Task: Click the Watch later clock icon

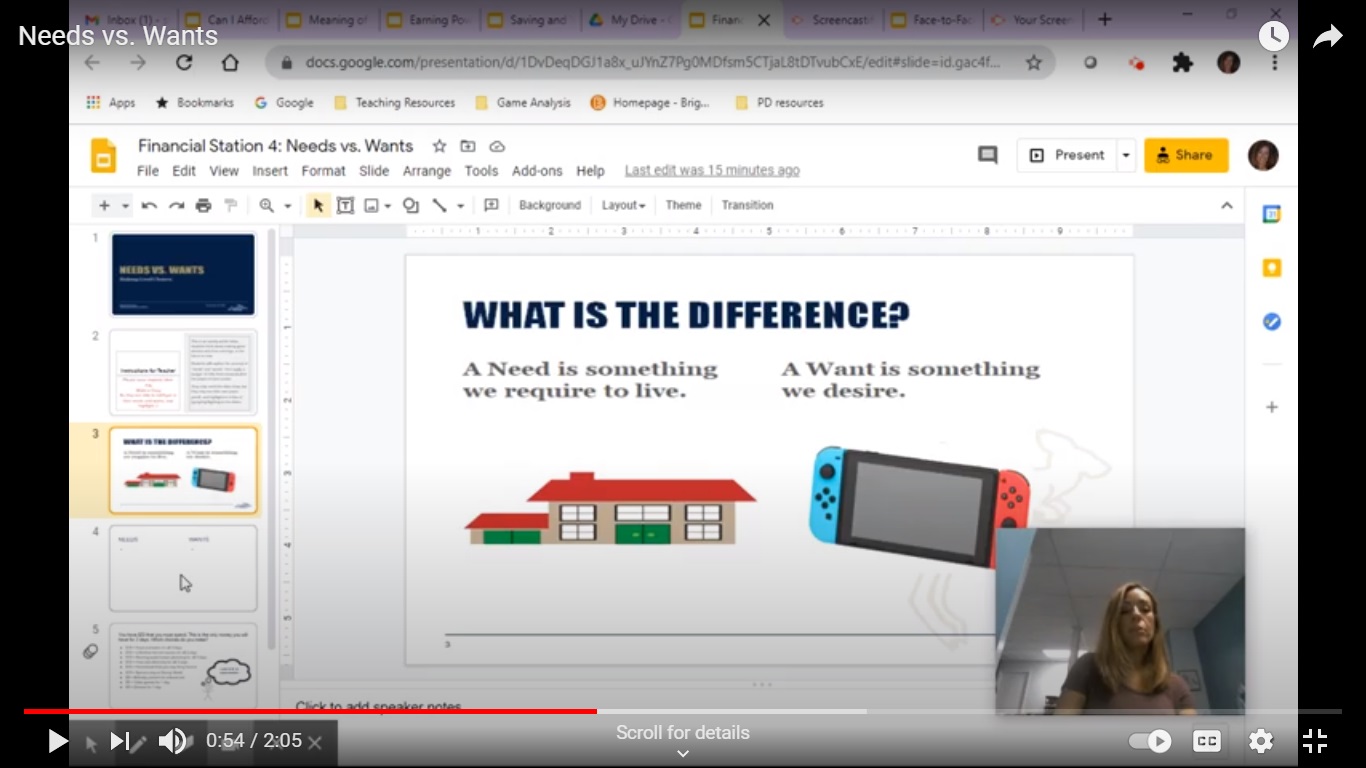Action: [x=1273, y=37]
